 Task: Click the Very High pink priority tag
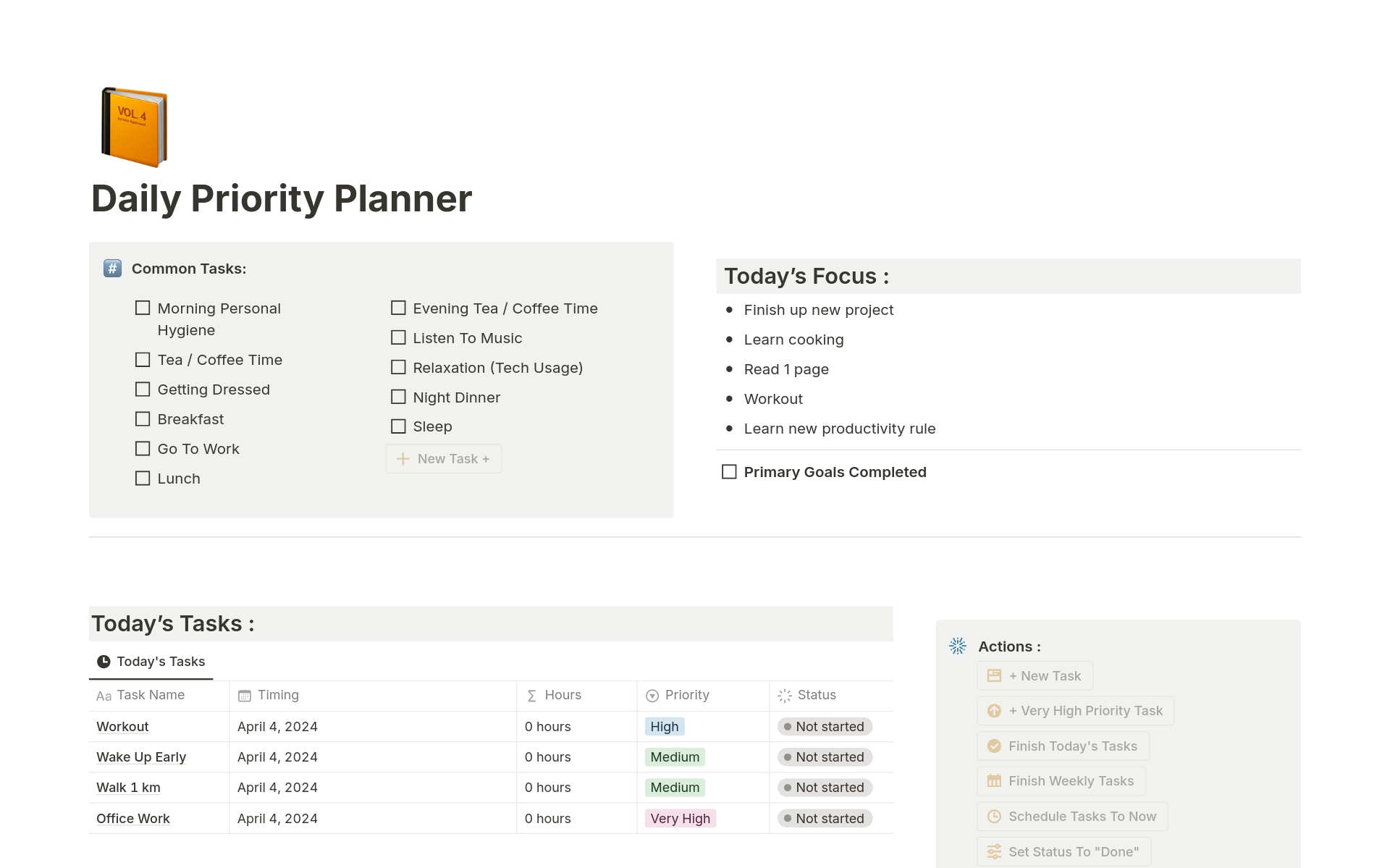[679, 818]
